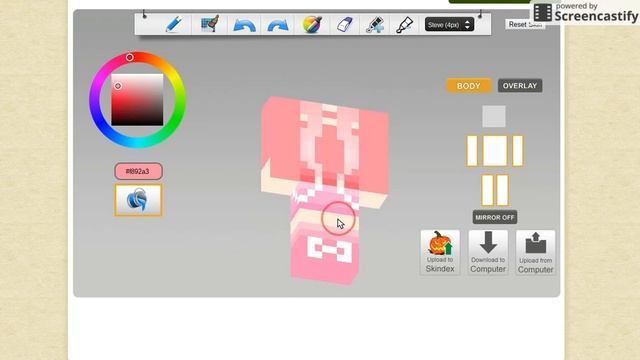Viewport: 640px width, 360px height.
Task: Select the Eraser tool
Action: pos(344,24)
